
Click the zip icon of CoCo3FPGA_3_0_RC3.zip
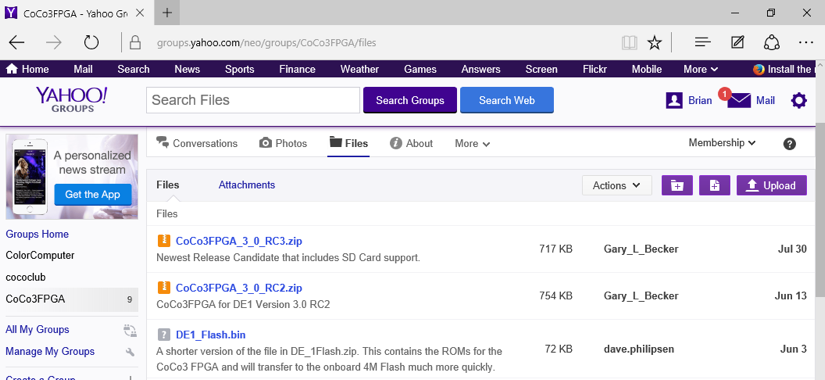pyautogui.click(x=164, y=241)
